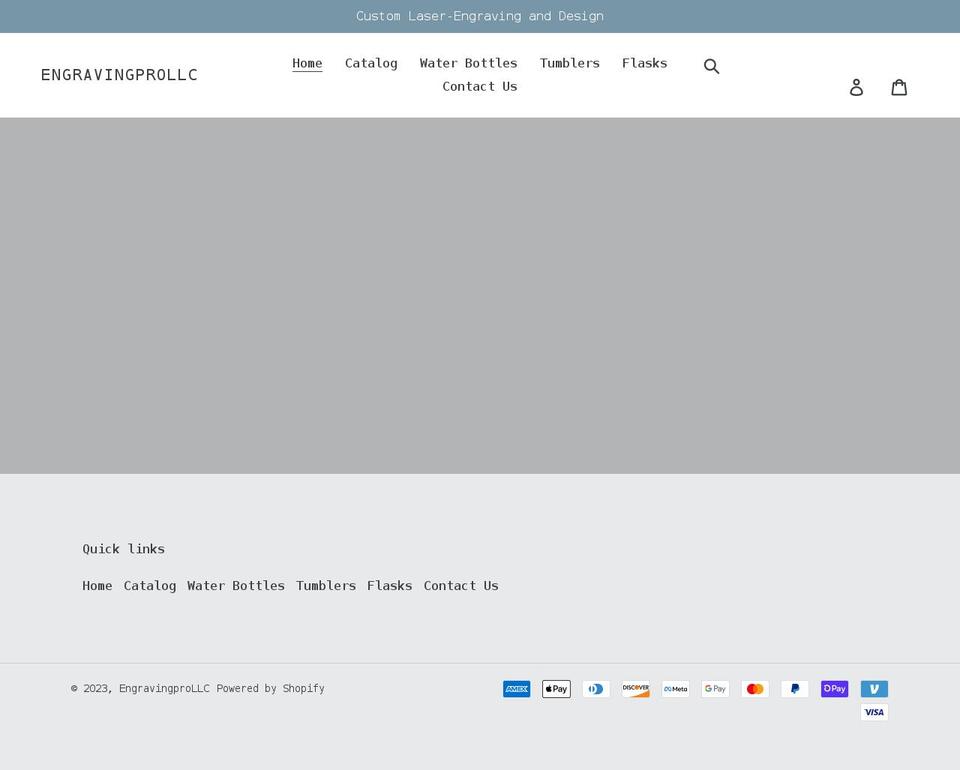Viewport: 960px width, 770px height.
Task: Go to Water Bottles in header menu
Action: coord(468,63)
